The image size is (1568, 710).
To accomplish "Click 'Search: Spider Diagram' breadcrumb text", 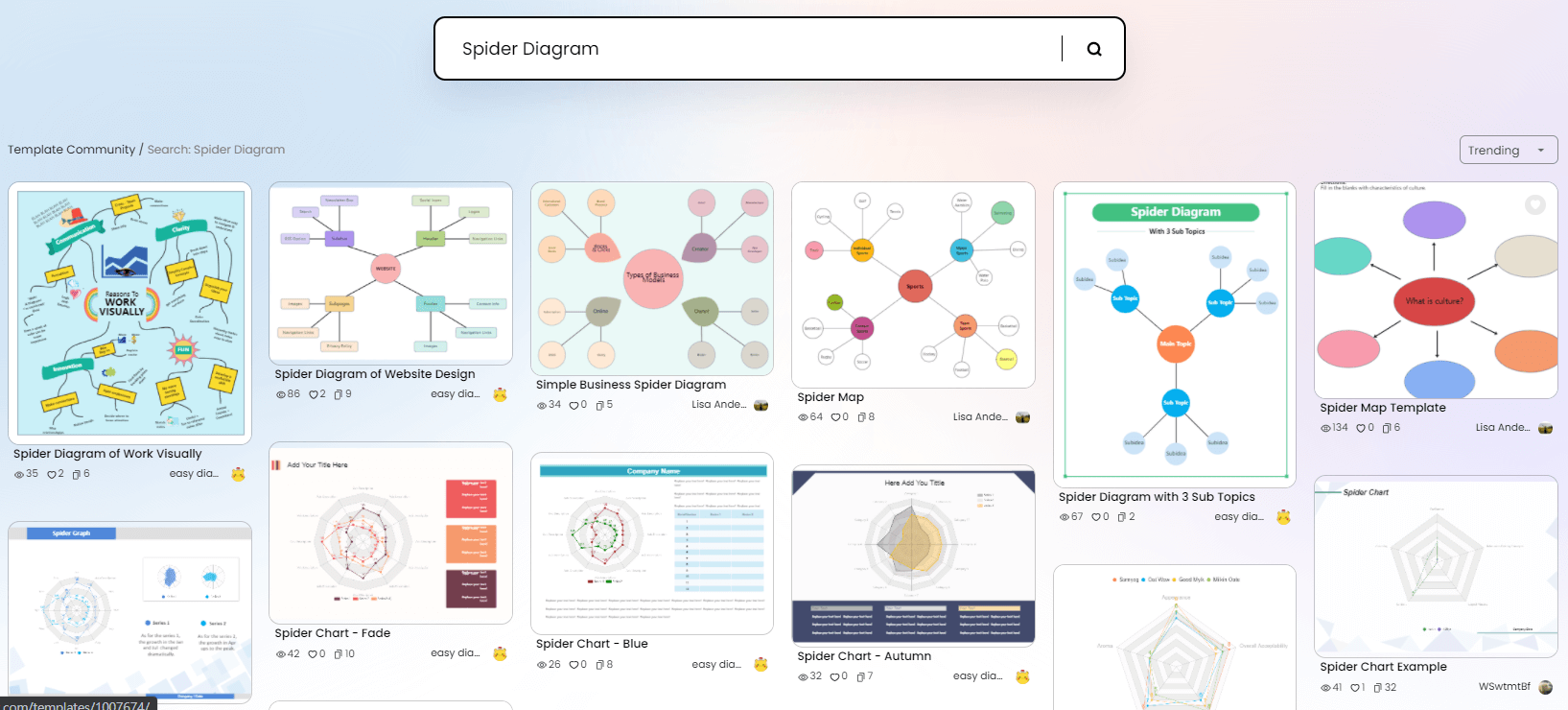I will coord(216,150).
